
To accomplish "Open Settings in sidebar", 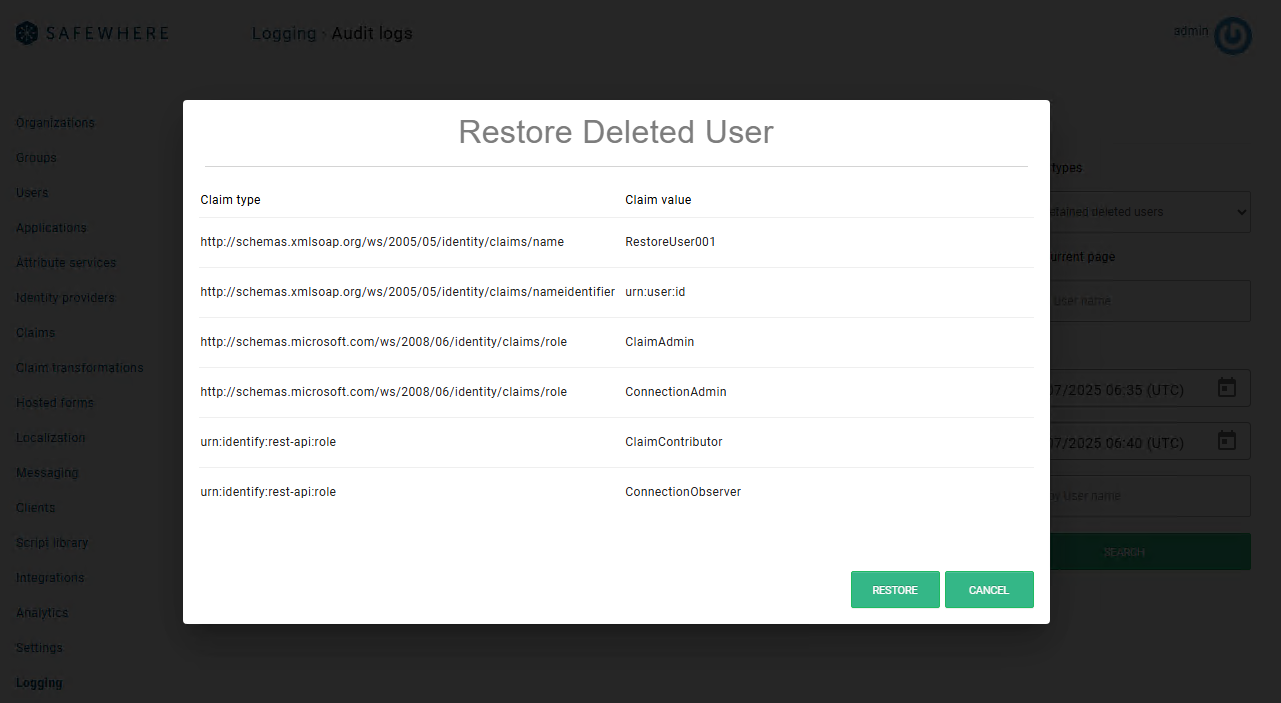I will [39, 648].
